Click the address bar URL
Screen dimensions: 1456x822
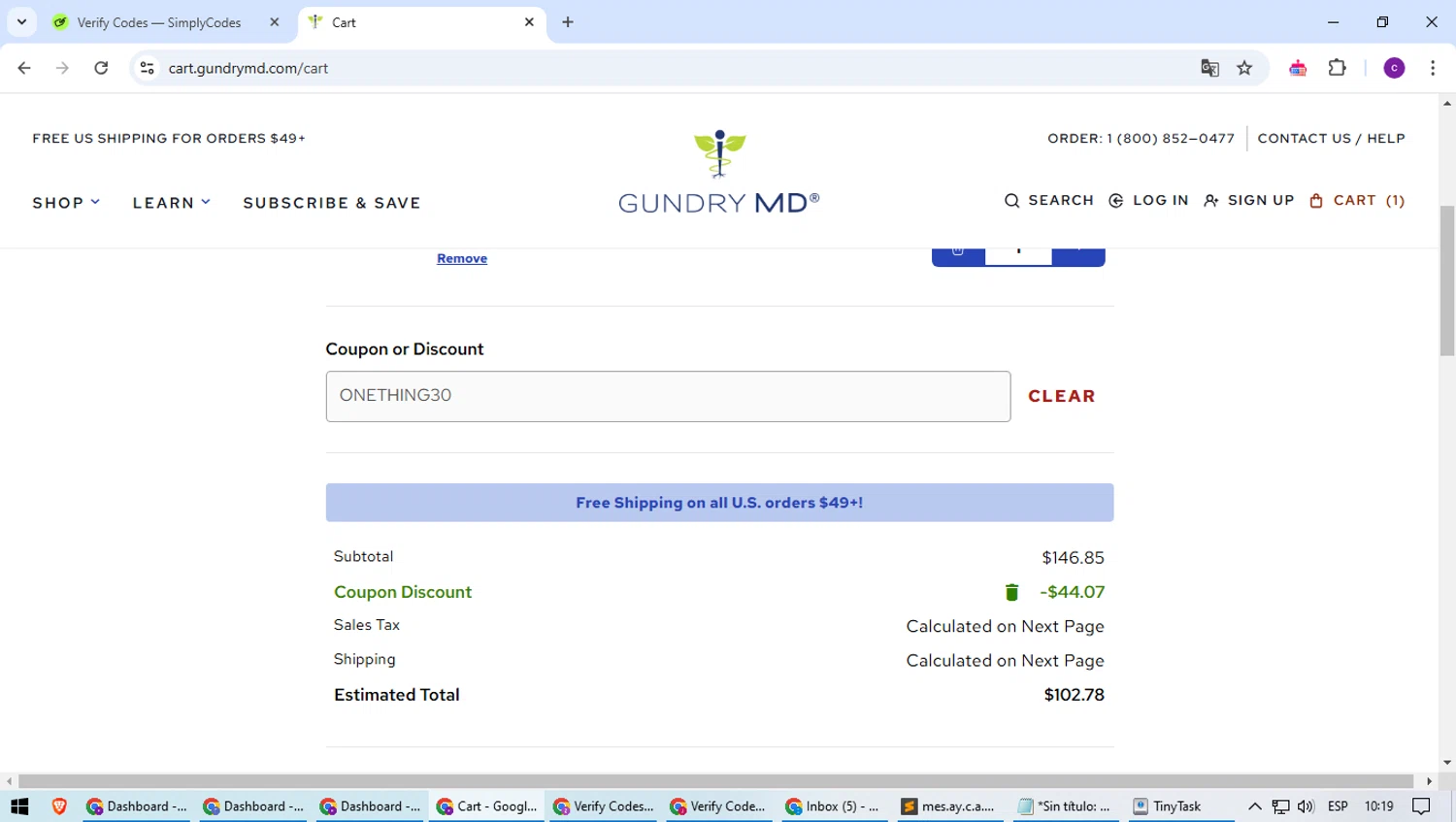pos(248,68)
